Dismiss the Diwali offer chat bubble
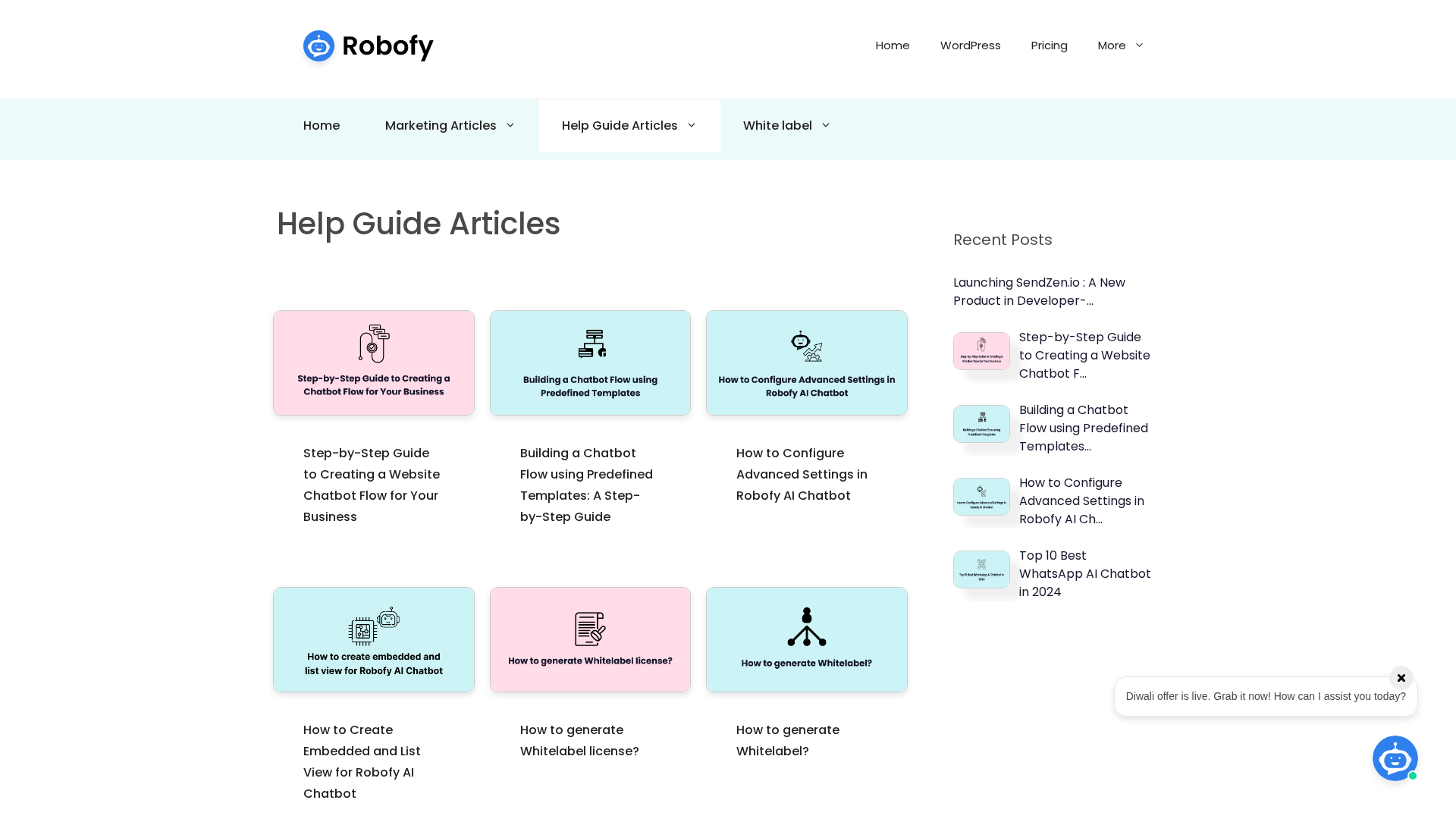 click(1401, 678)
